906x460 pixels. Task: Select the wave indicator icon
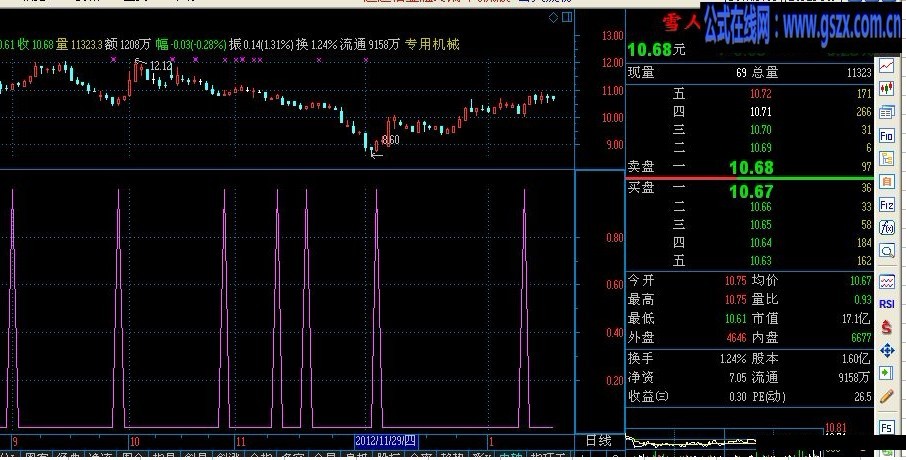(x=886, y=281)
